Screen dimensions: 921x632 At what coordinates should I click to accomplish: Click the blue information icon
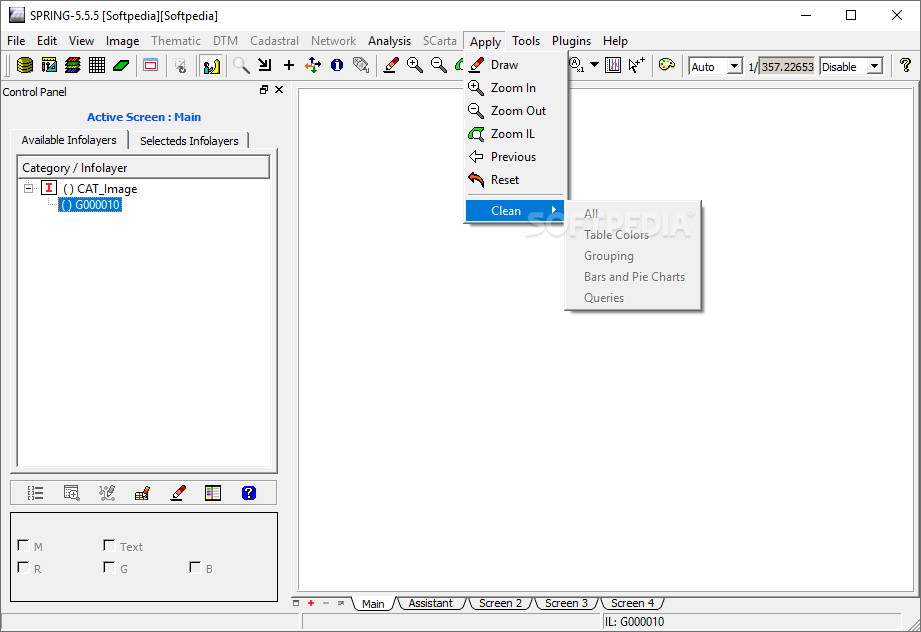pos(337,65)
